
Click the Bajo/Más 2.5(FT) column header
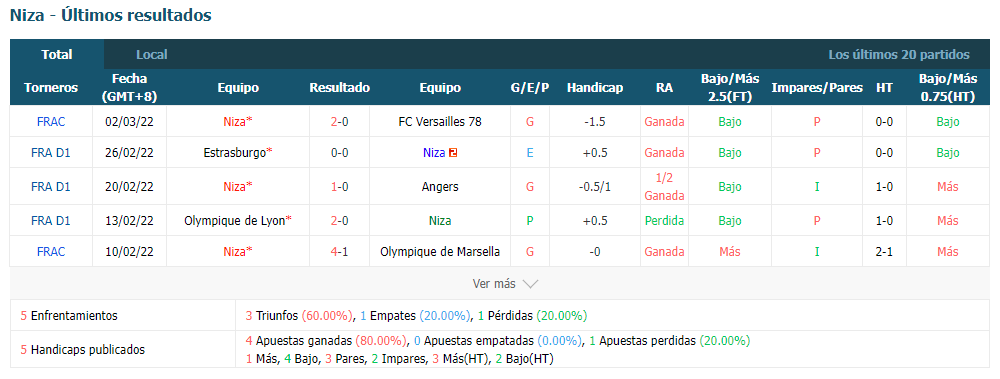pos(730,88)
